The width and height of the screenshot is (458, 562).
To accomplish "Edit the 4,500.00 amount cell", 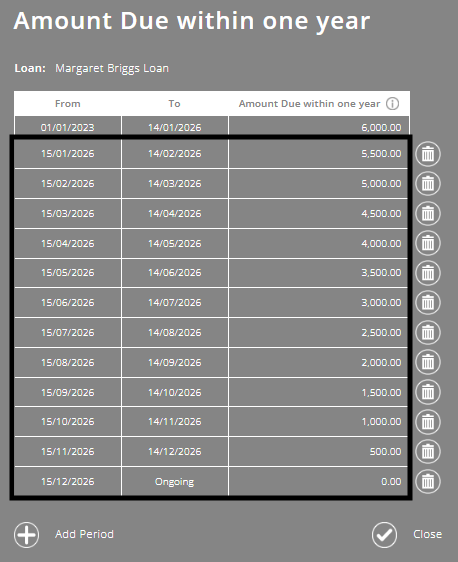I will coord(318,214).
